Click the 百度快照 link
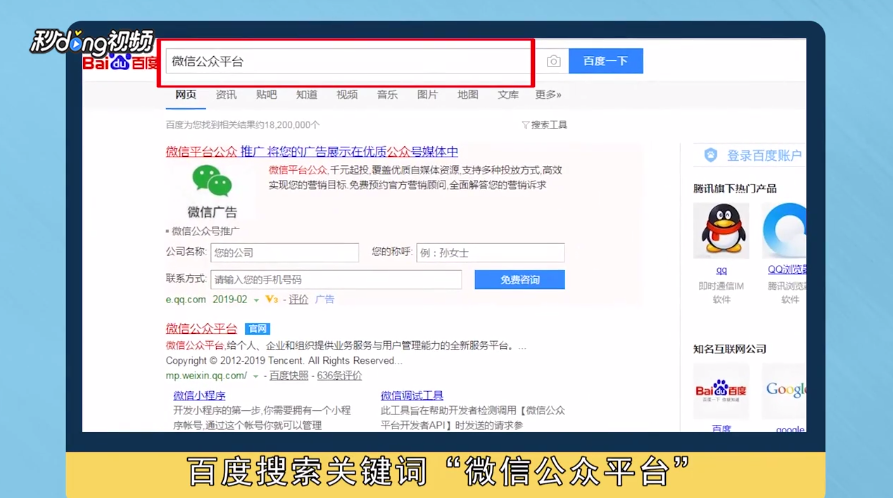This screenshot has width=893, height=498. point(289,376)
